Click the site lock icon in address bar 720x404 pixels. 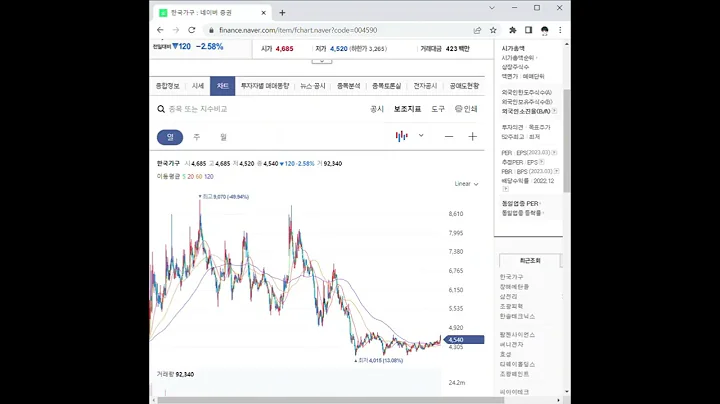click(211, 30)
